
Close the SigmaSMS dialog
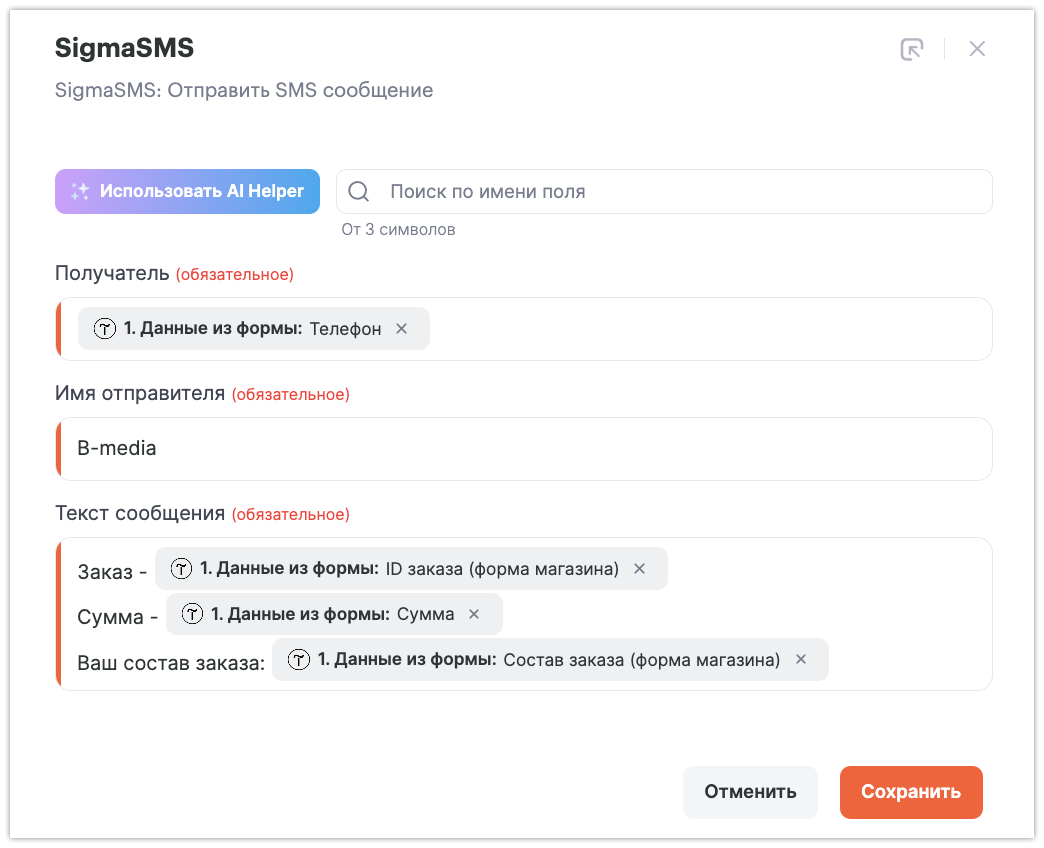point(977,49)
